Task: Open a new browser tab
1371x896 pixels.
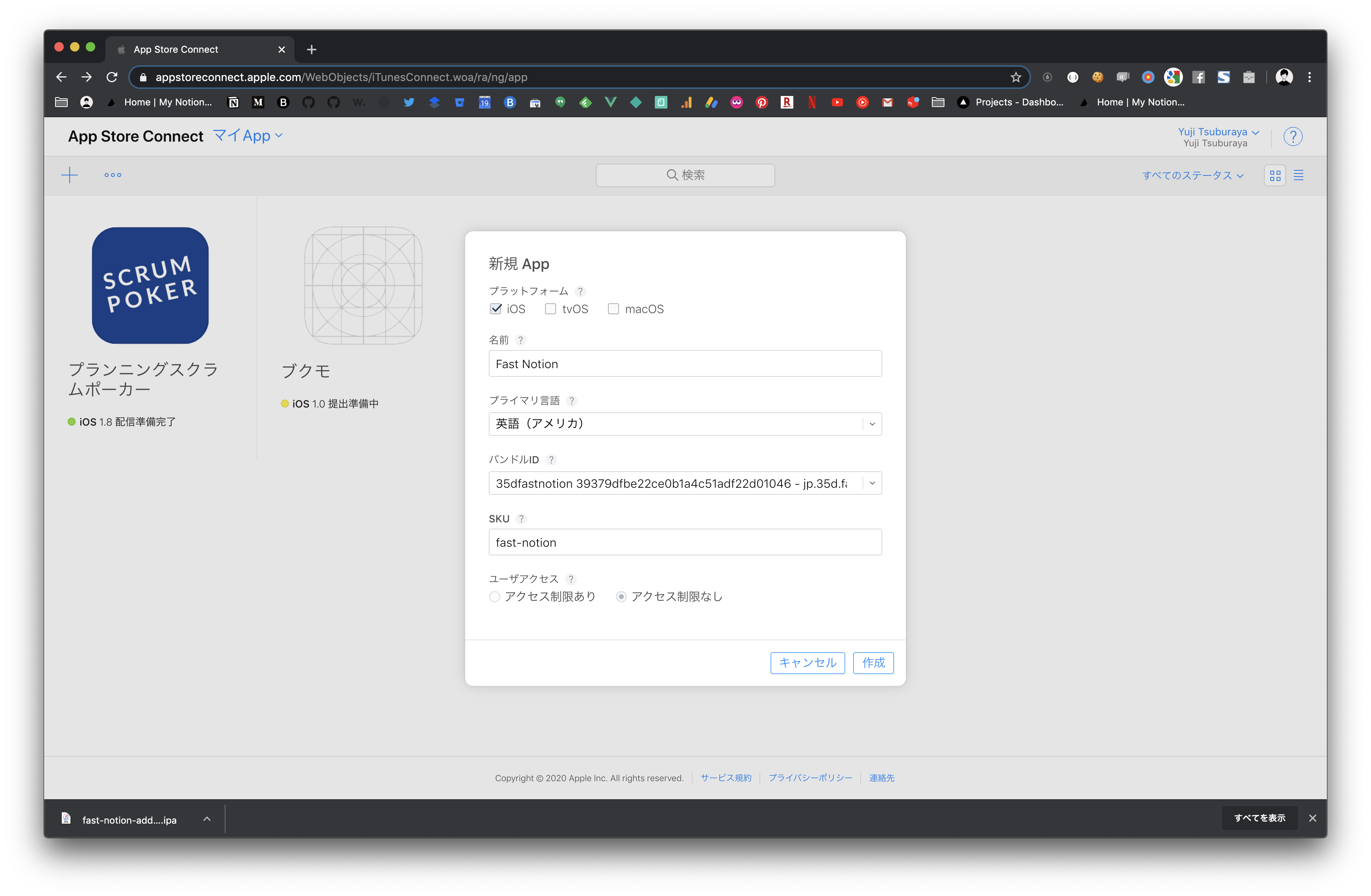Action: click(311, 50)
